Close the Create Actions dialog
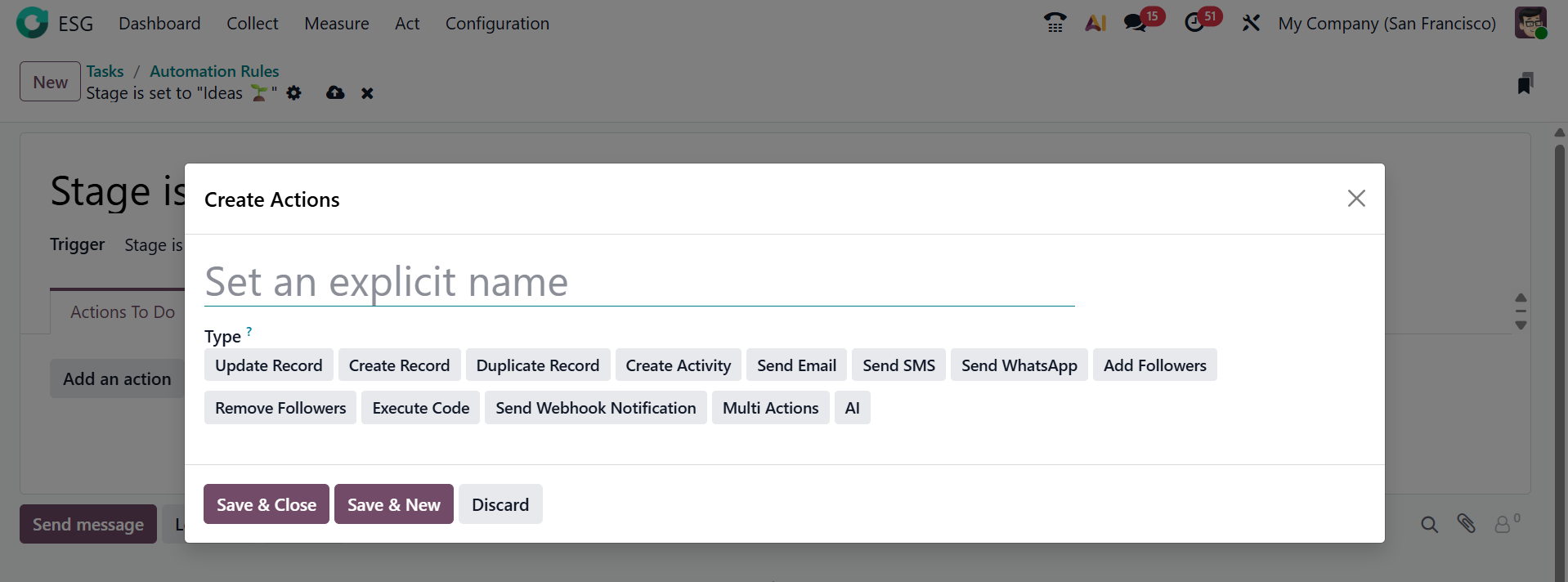Viewport: 1568px width, 582px height. tap(1356, 199)
